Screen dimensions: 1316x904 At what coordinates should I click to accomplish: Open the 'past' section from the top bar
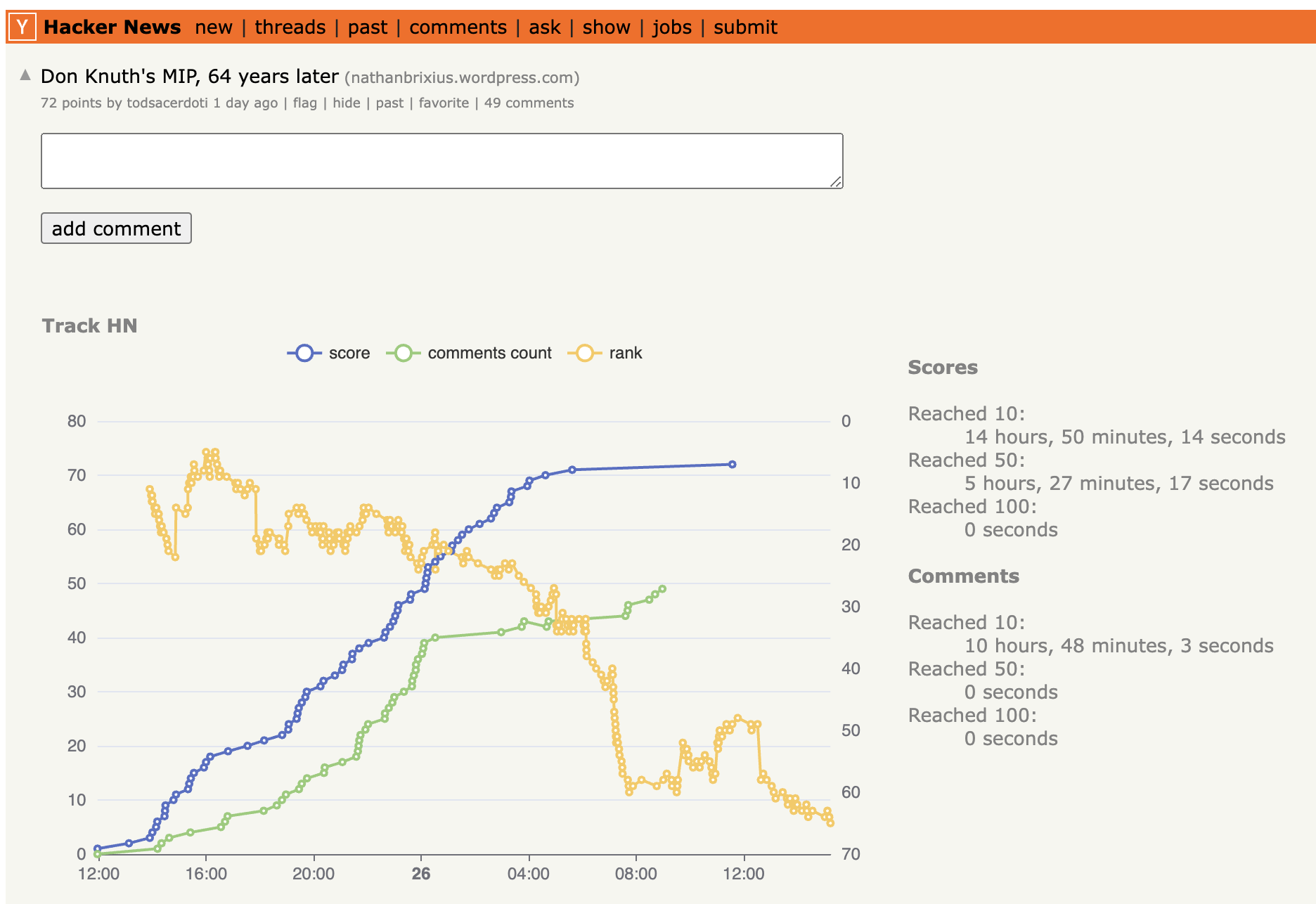[368, 27]
